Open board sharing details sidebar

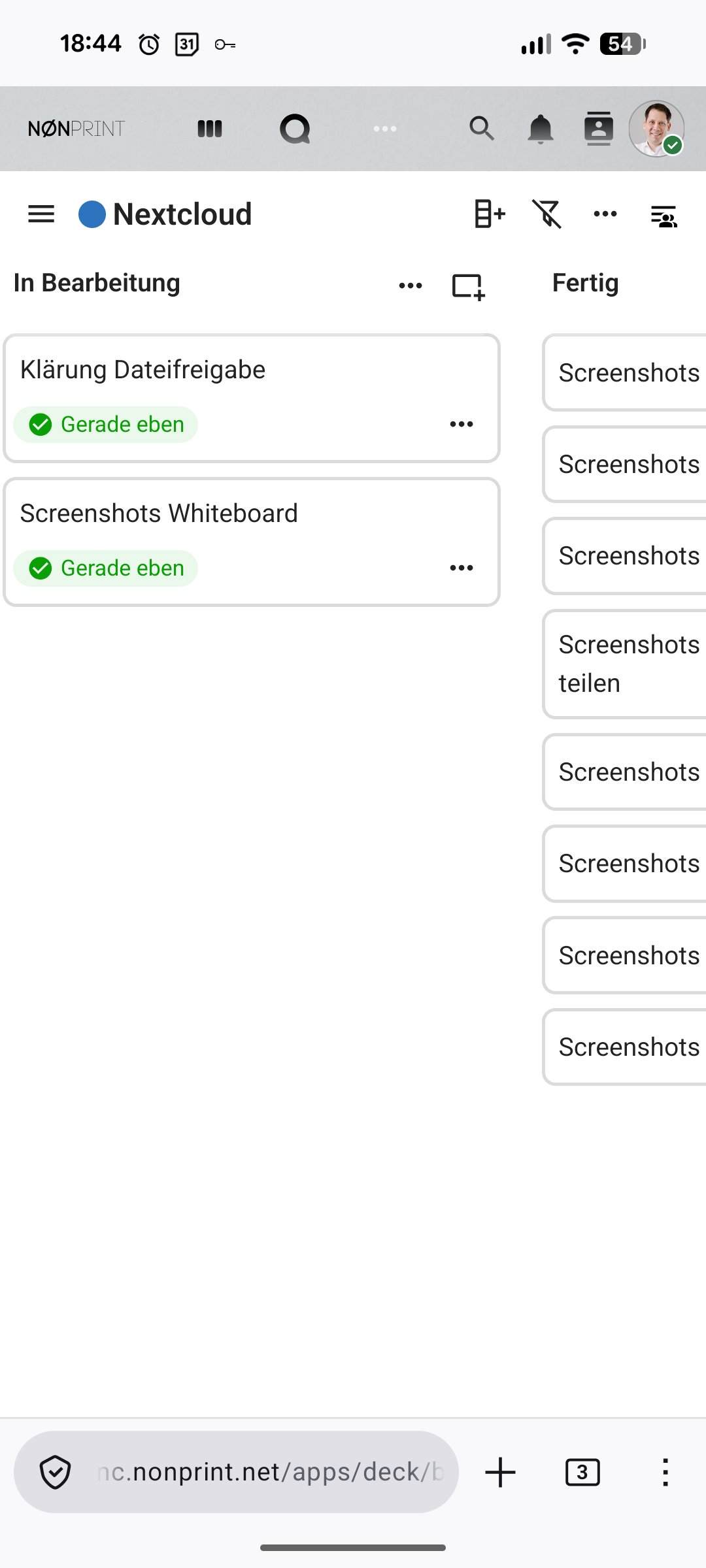tap(664, 215)
